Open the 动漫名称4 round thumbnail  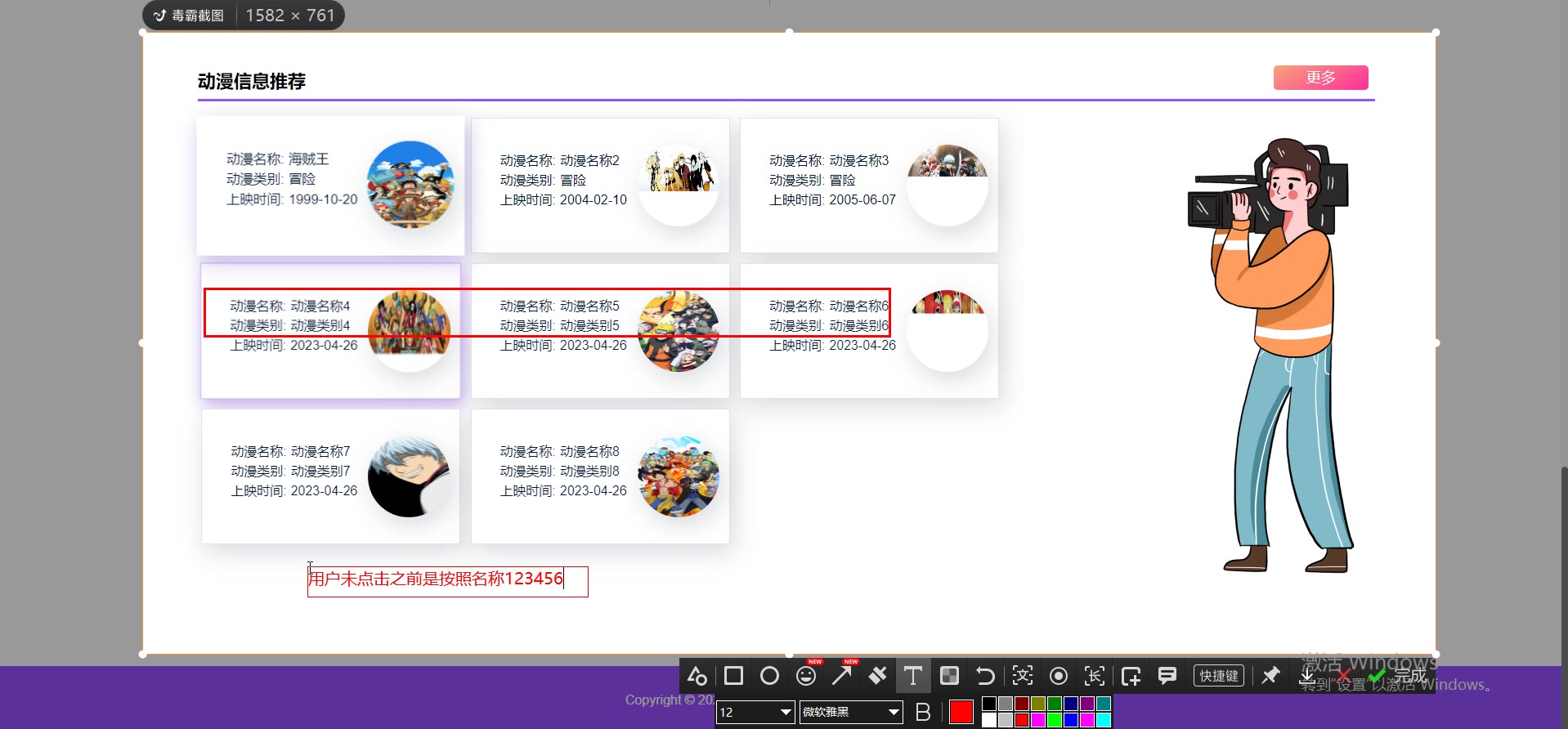pyautogui.click(x=409, y=331)
